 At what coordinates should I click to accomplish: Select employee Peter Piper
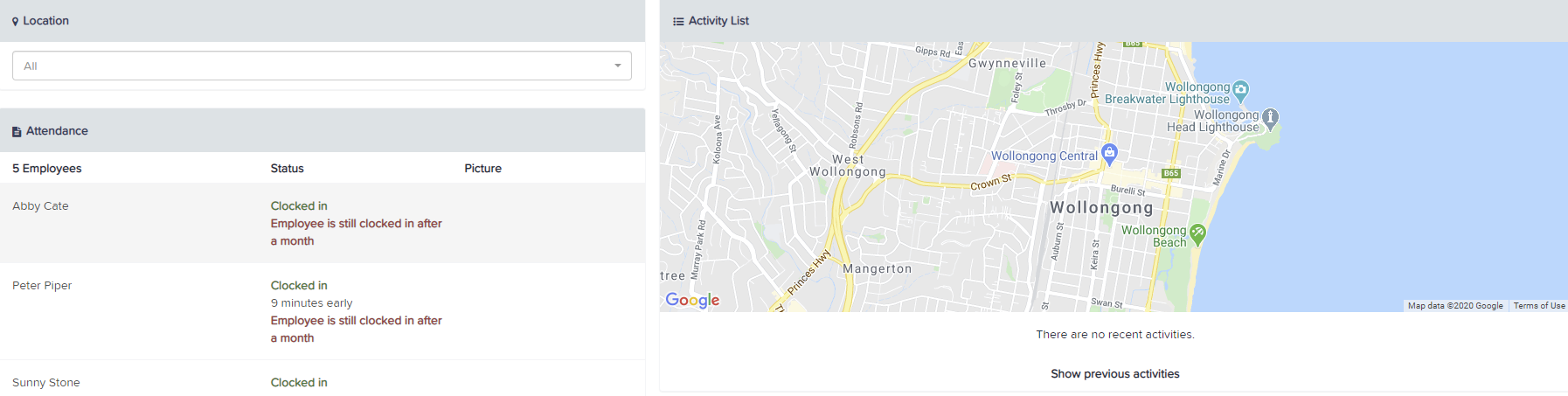(42, 285)
